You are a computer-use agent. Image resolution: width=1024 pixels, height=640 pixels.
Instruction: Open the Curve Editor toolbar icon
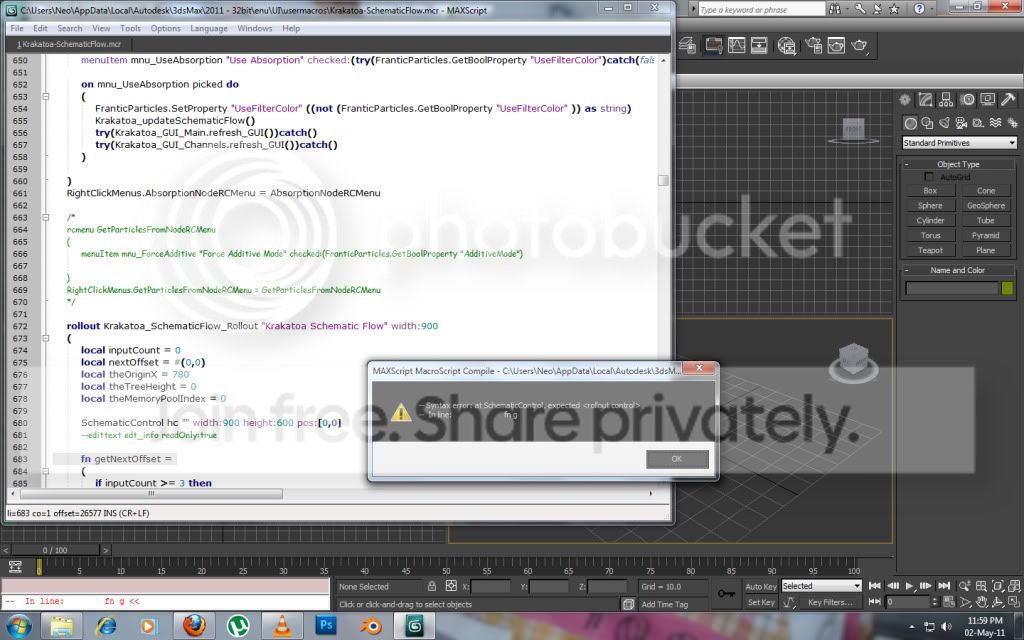tap(737, 46)
